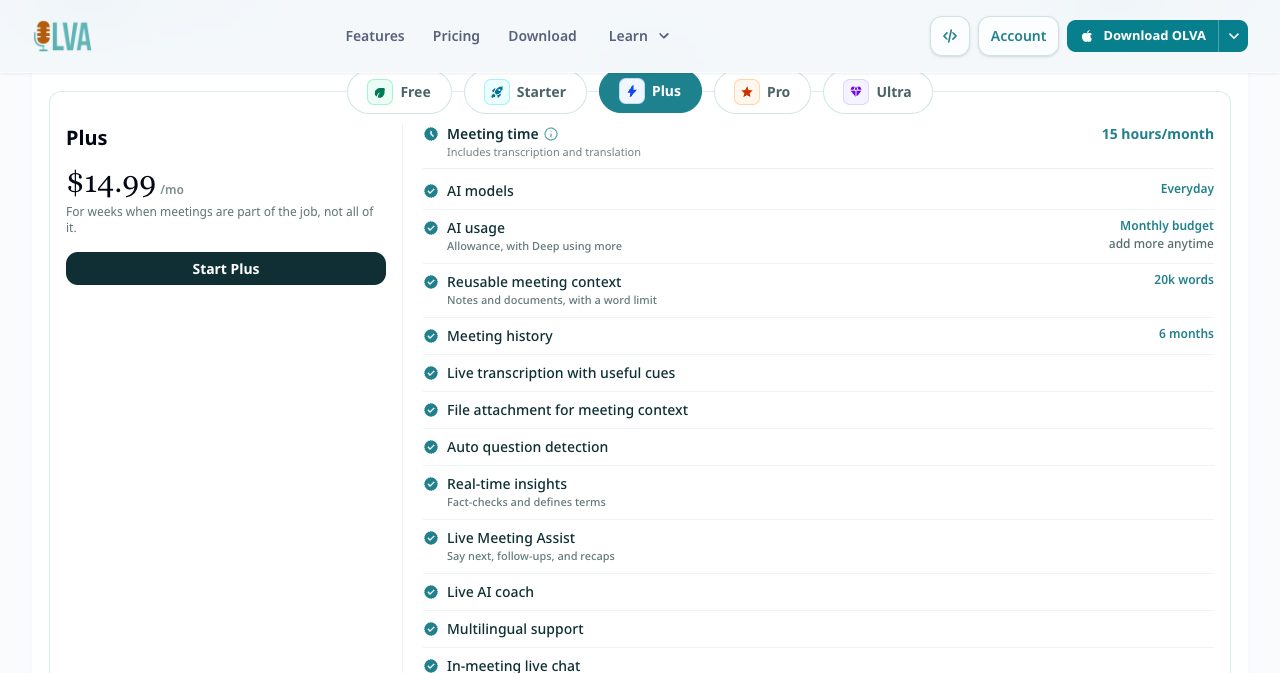Go to the Features page
This screenshot has height=673, width=1280.
pyautogui.click(x=375, y=36)
